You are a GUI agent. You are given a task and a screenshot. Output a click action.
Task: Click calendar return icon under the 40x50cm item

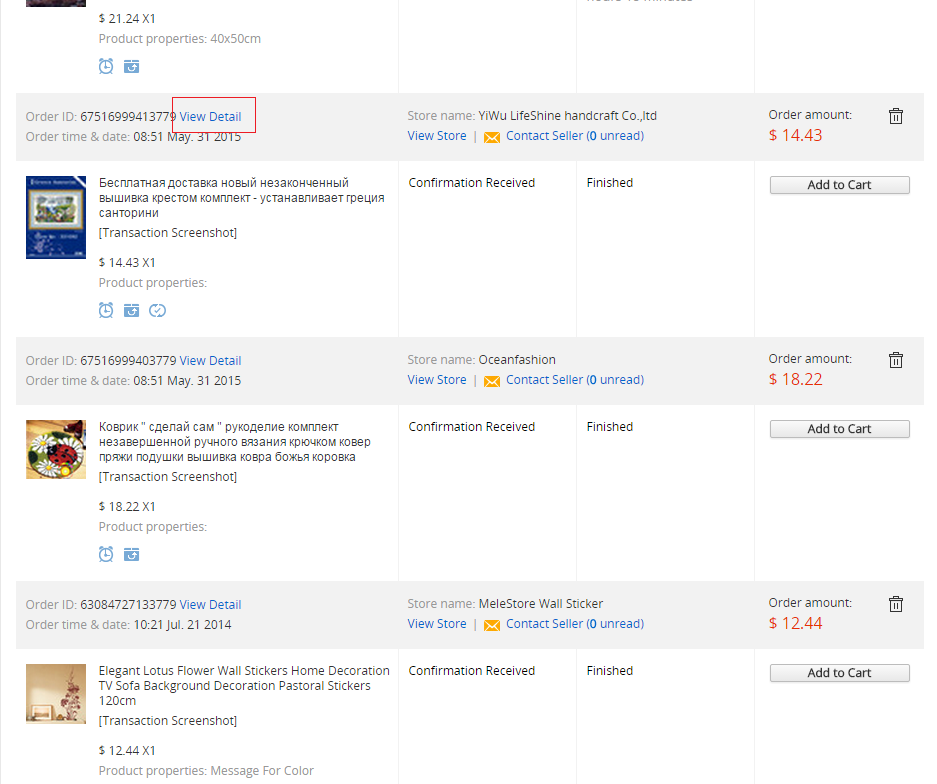pos(131,66)
